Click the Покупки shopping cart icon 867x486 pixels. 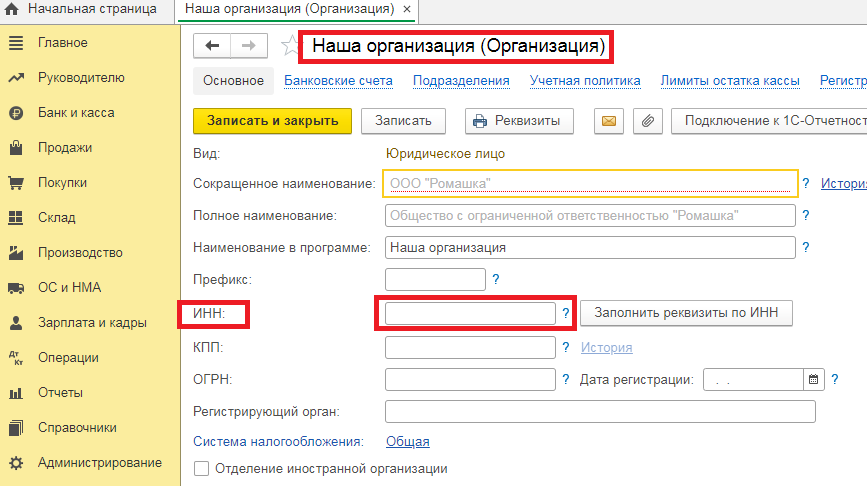click(x=16, y=183)
